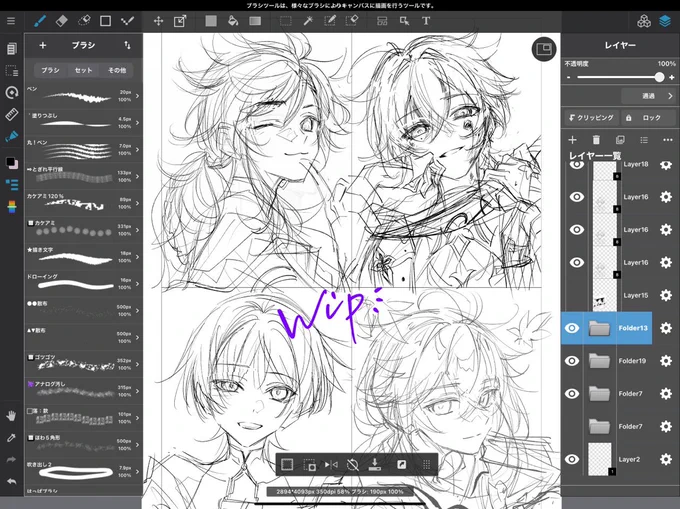
Task: Open the rainbow color palette panel
Action: [x=12, y=207]
